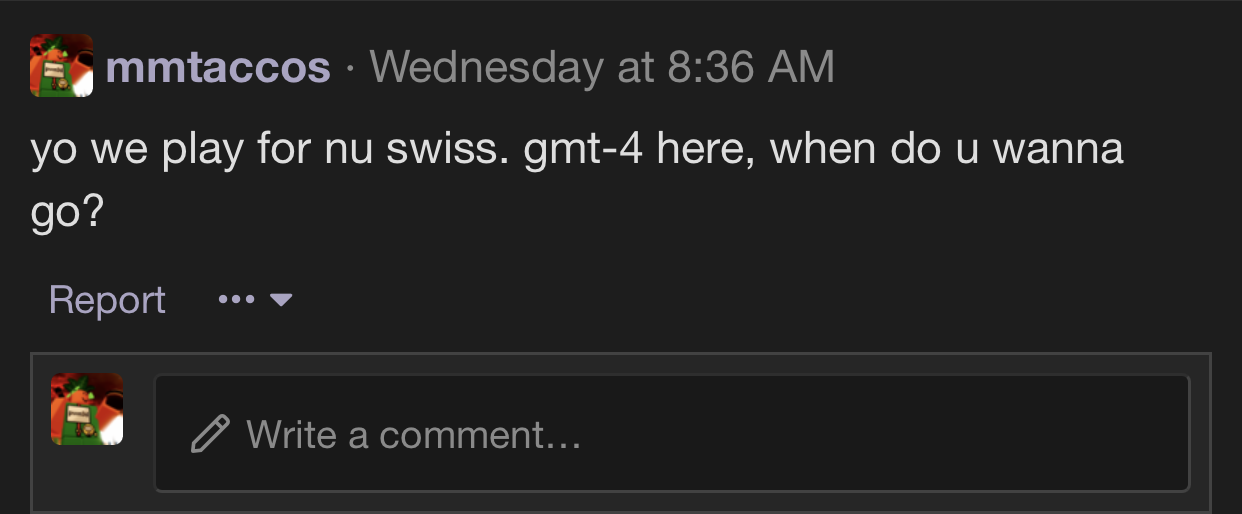The width and height of the screenshot is (1242, 514).
Task: Focus the Write a comment field
Action: (x=670, y=433)
